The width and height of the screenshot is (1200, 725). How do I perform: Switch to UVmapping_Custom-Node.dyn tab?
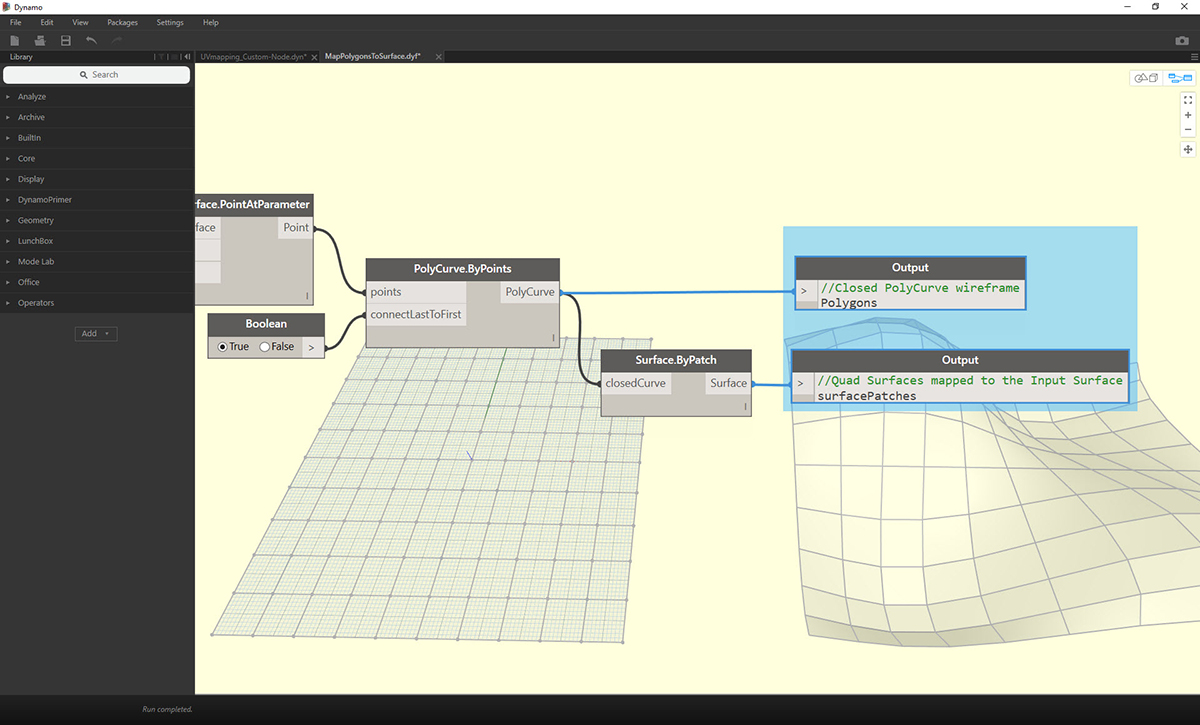[251, 57]
